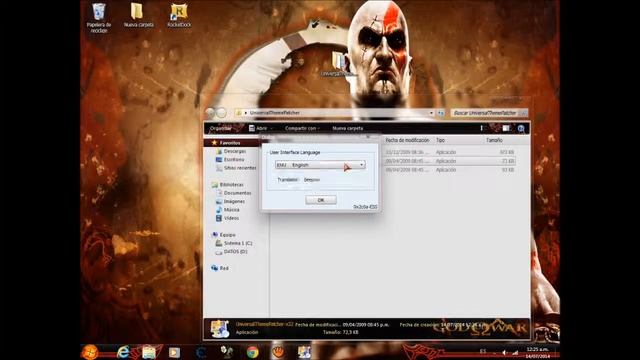Click OK in the language dialog
640x360 pixels.
321,200
